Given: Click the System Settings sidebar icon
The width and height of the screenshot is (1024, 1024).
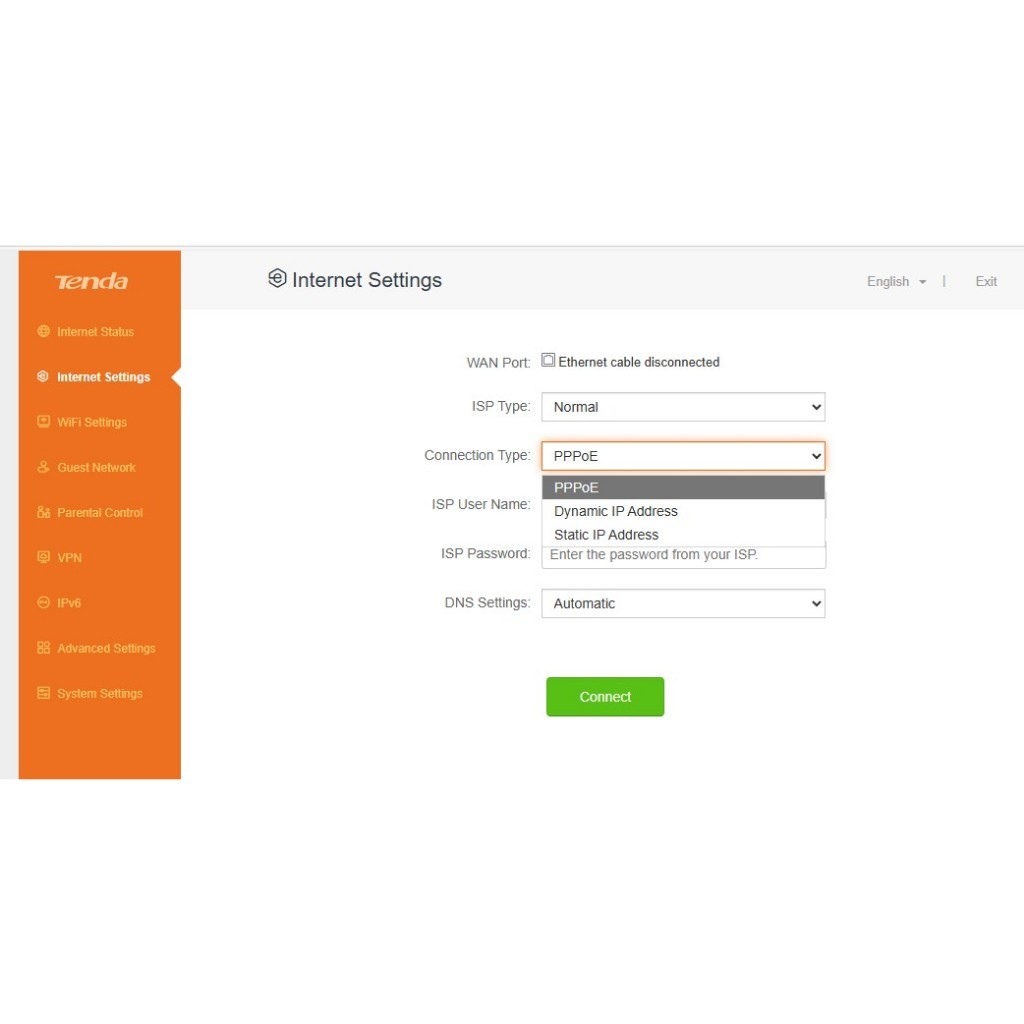Looking at the screenshot, I should pyautogui.click(x=43, y=693).
